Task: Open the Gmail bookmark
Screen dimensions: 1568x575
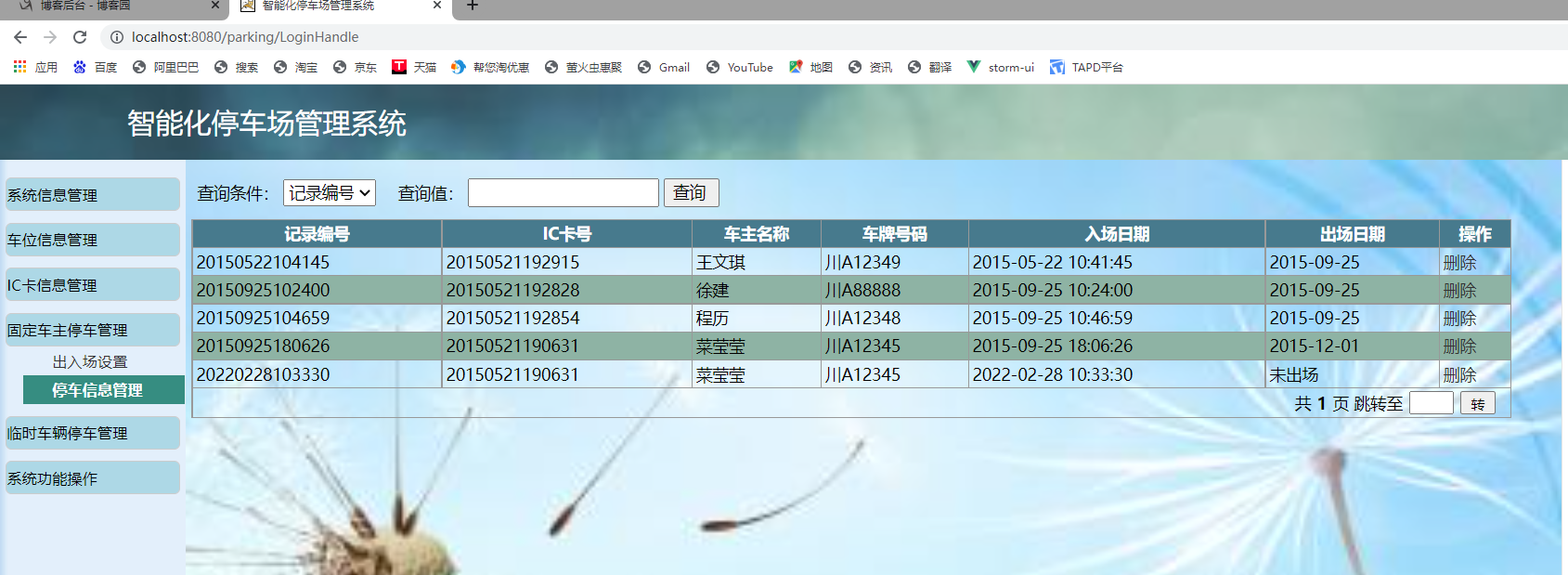Action: pos(664,67)
